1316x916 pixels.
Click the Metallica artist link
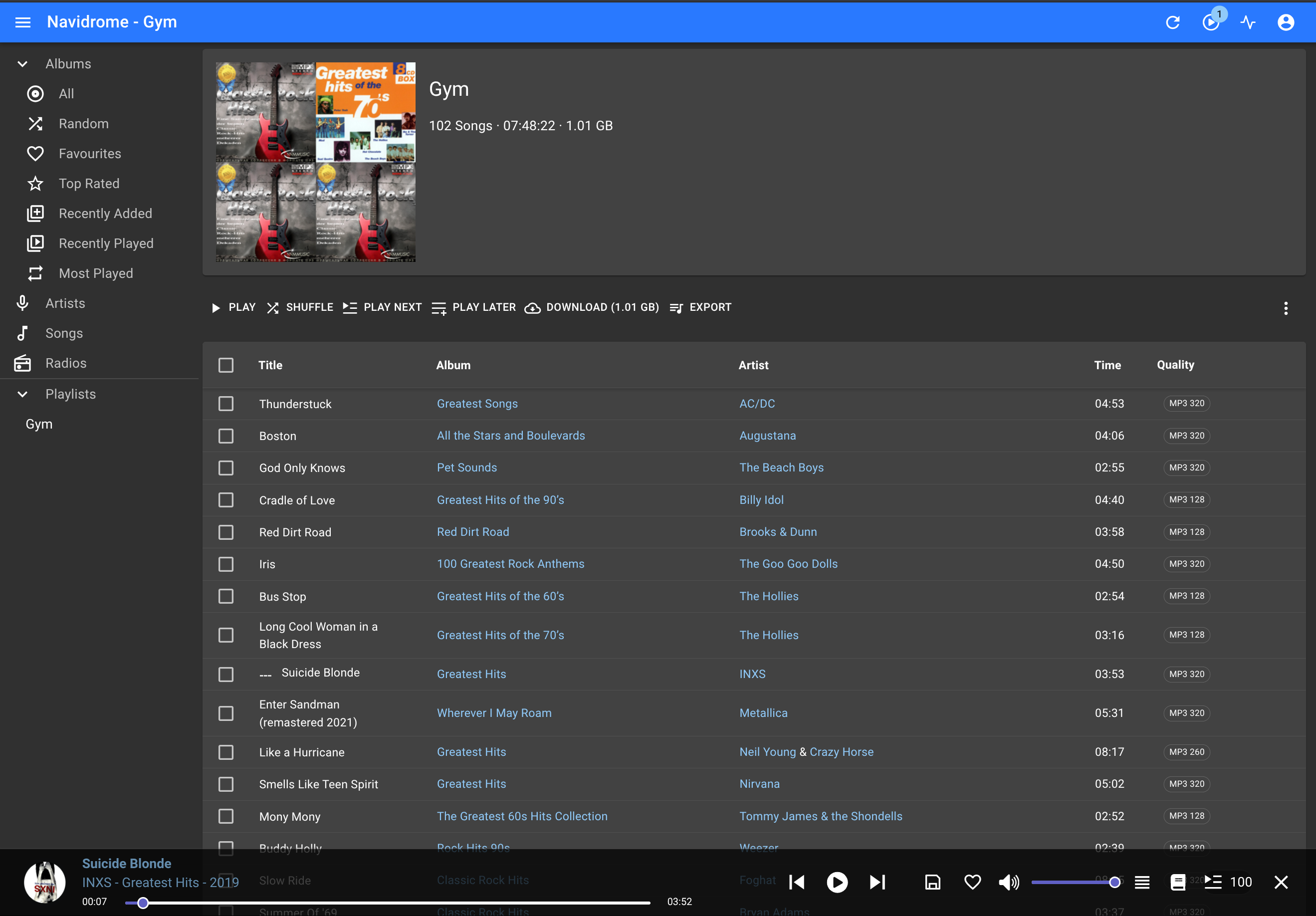pyautogui.click(x=763, y=713)
